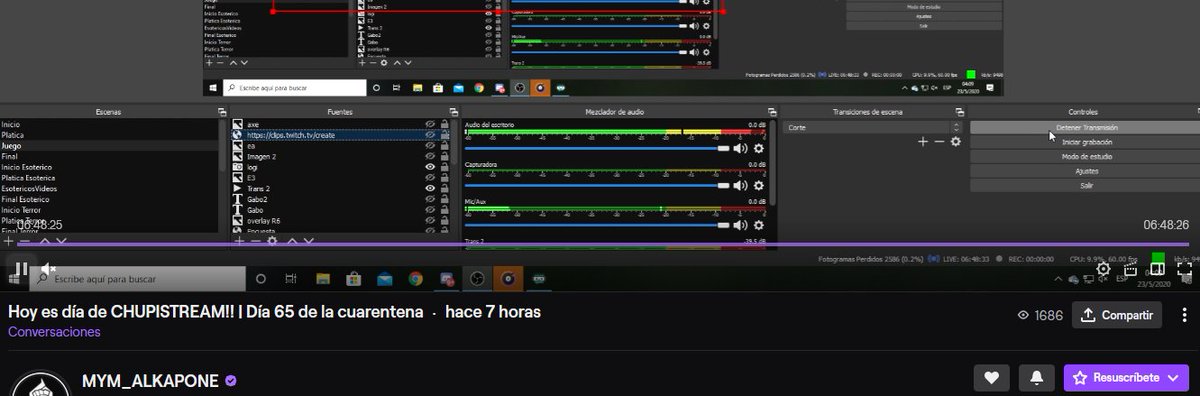Image resolution: width=1200 pixels, height=396 pixels.
Task: Open Audio del escritorio settings gear
Action: [758, 148]
